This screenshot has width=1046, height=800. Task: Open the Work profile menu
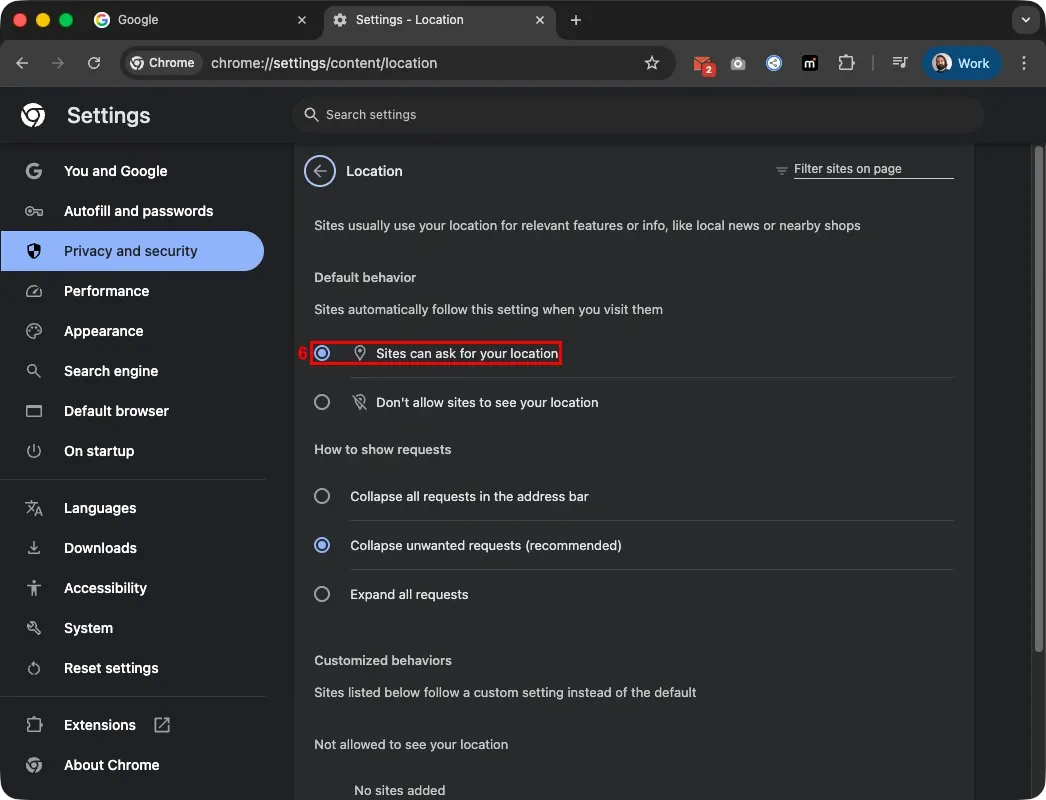pyautogui.click(x=961, y=63)
